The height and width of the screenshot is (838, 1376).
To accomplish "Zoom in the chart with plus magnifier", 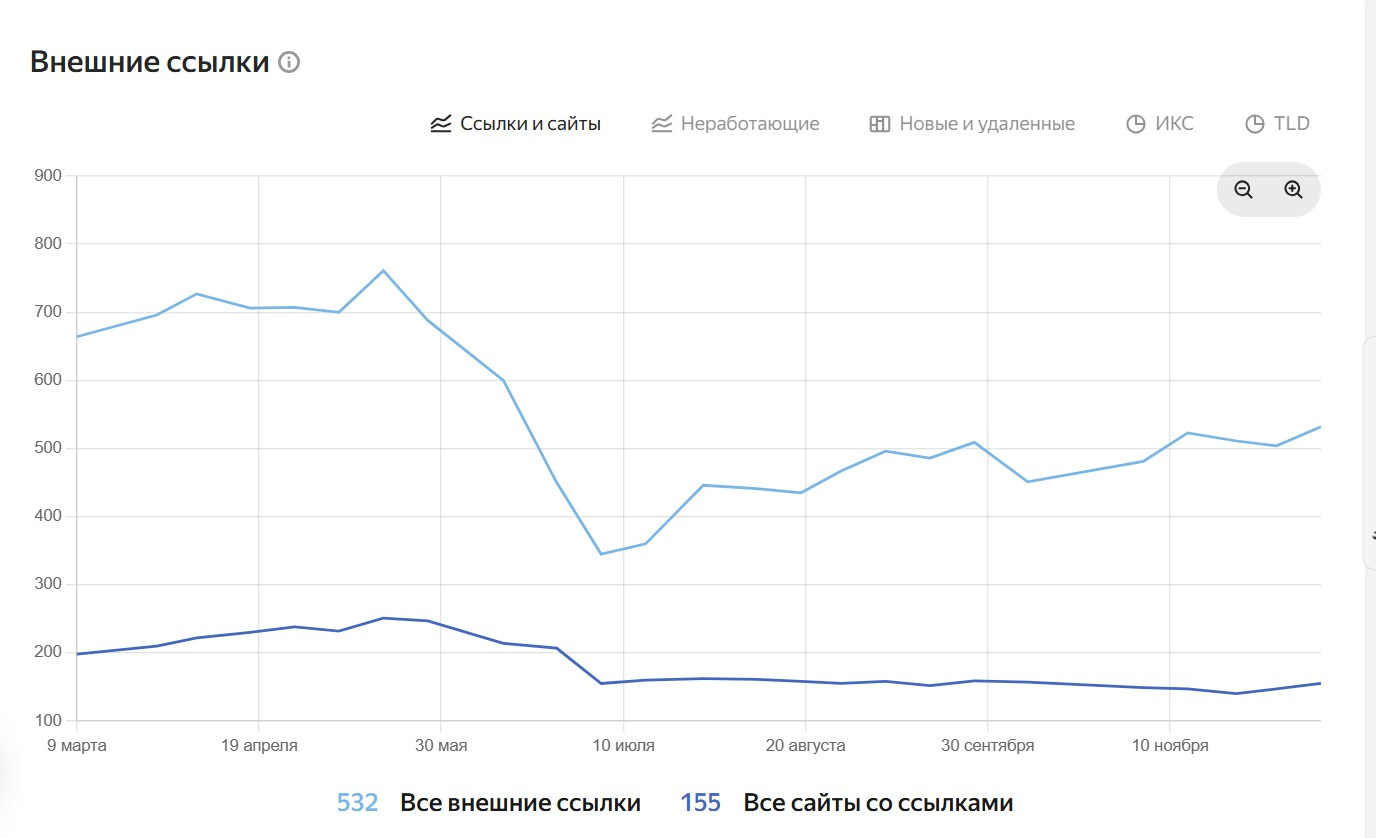I will pyautogui.click(x=1293, y=190).
